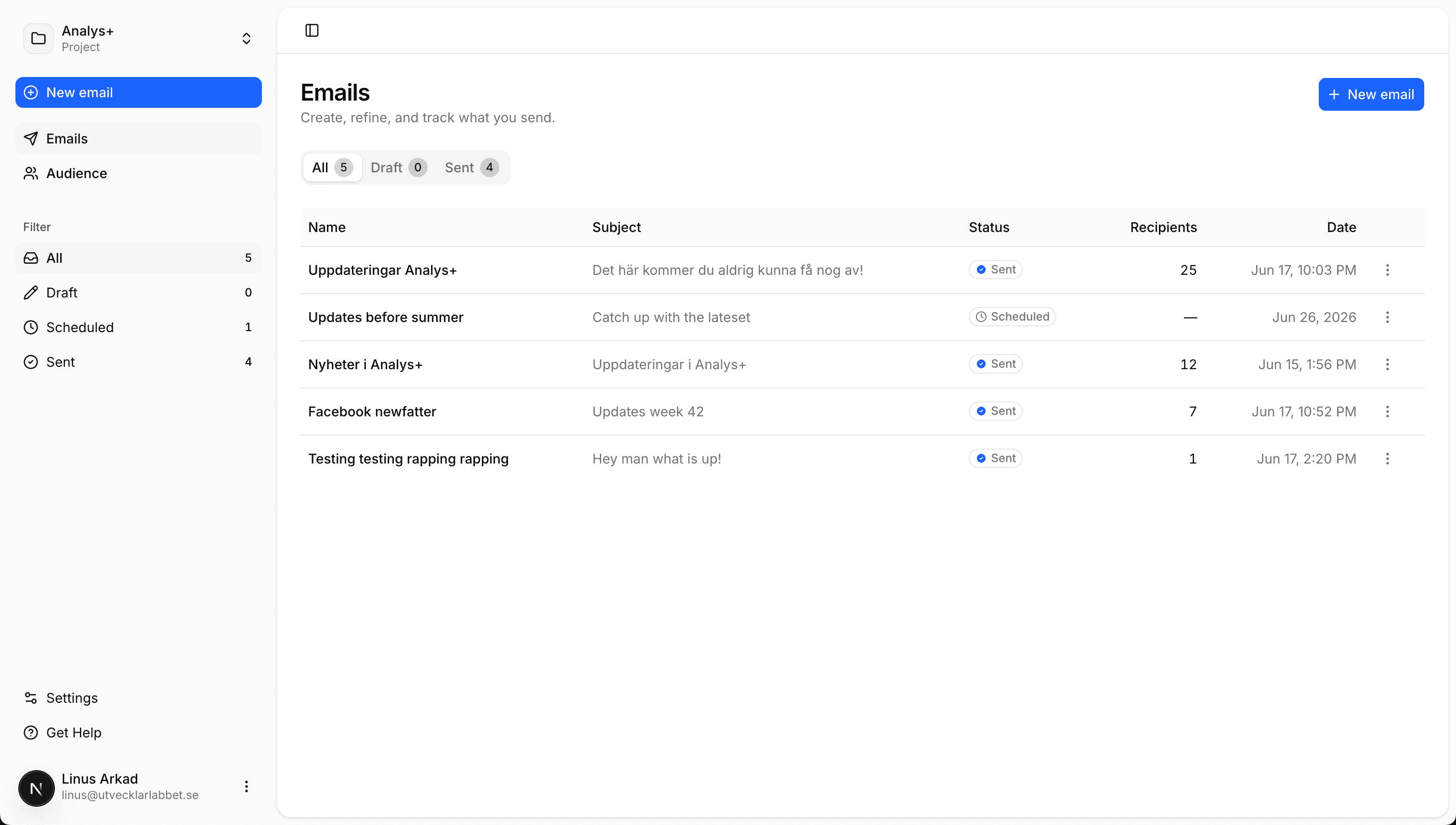Click subject 'Catch up with the lateset'
Screen dimensions: 1456x825
[671, 317]
